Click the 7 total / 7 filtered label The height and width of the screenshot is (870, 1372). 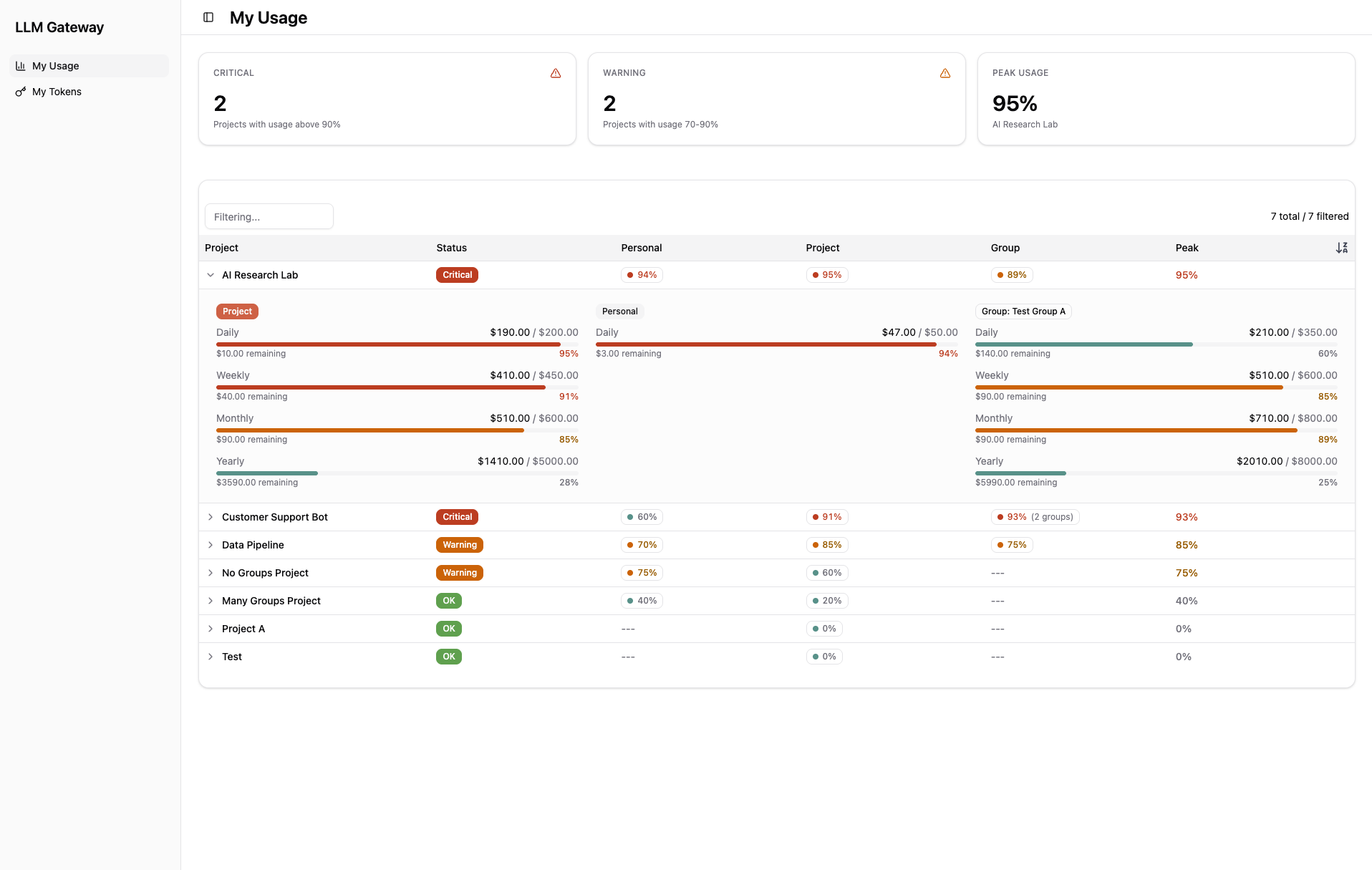(1310, 216)
